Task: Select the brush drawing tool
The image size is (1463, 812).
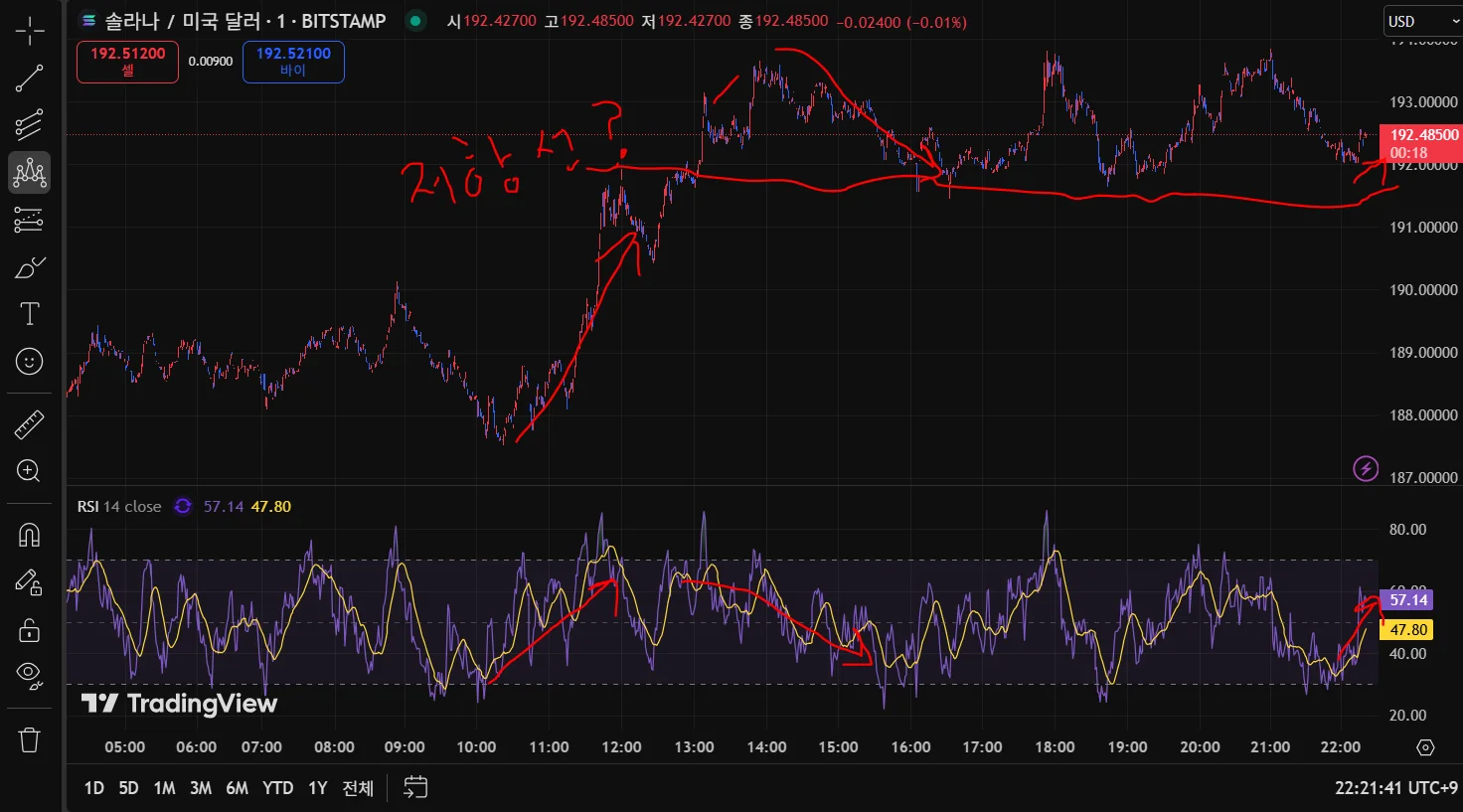Action: click(x=30, y=267)
